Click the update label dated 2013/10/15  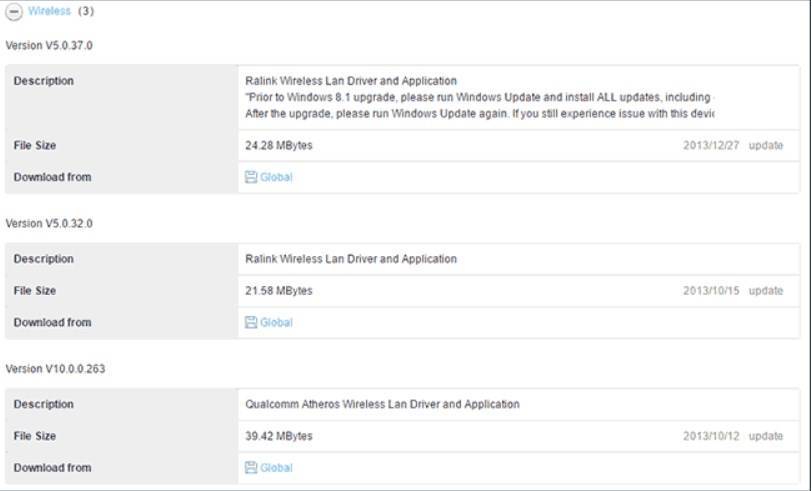(x=766, y=291)
